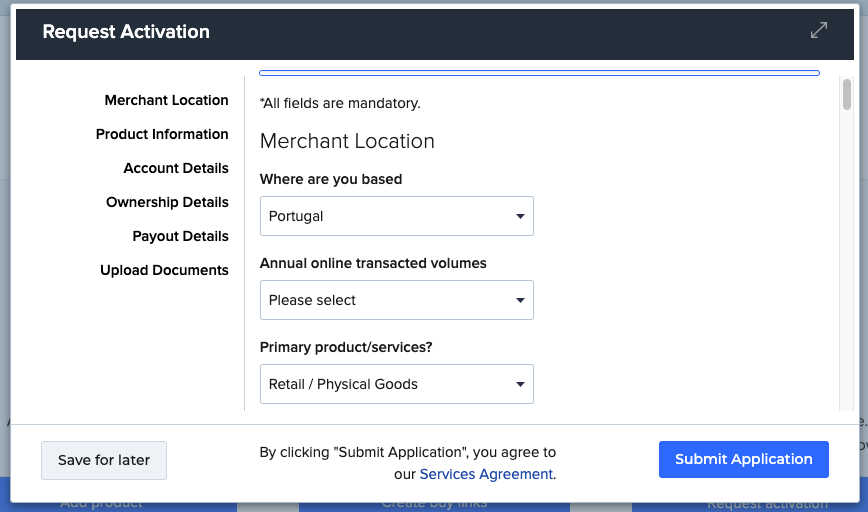Image resolution: width=868 pixels, height=512 pixels.
Task: Click the 'Where are you based' label
Action: (x=331, y=180)
